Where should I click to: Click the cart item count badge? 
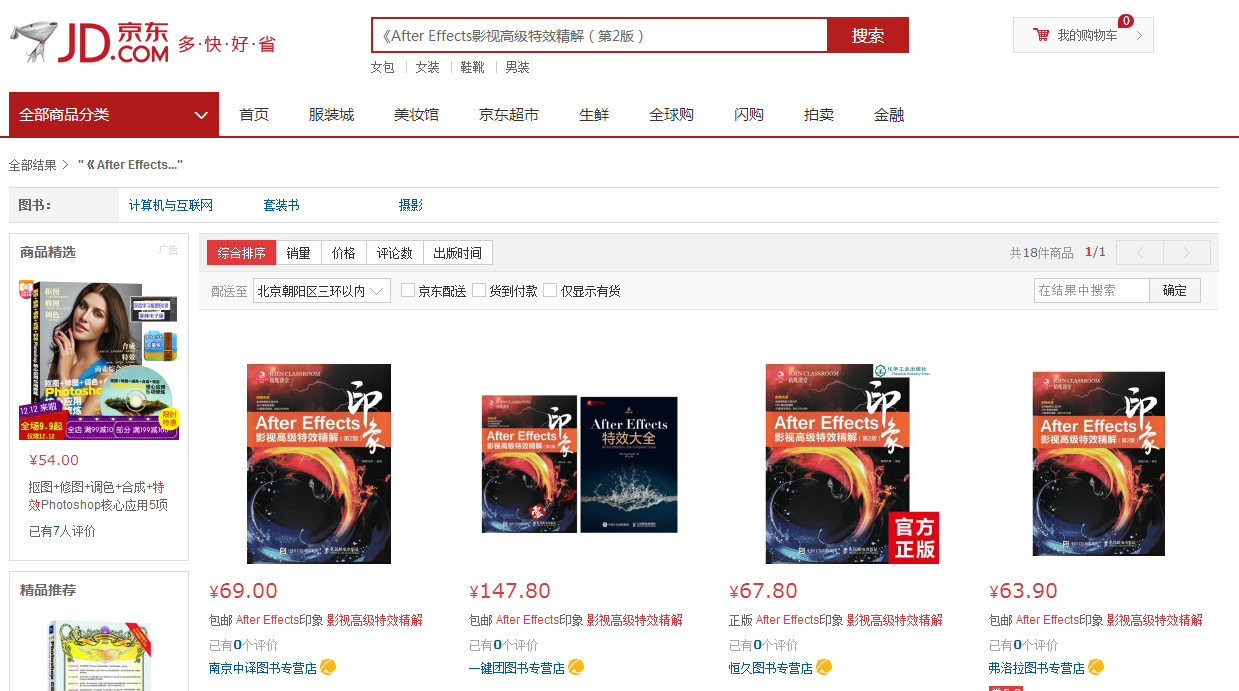pyautogui.click(x=1126, y=21)
